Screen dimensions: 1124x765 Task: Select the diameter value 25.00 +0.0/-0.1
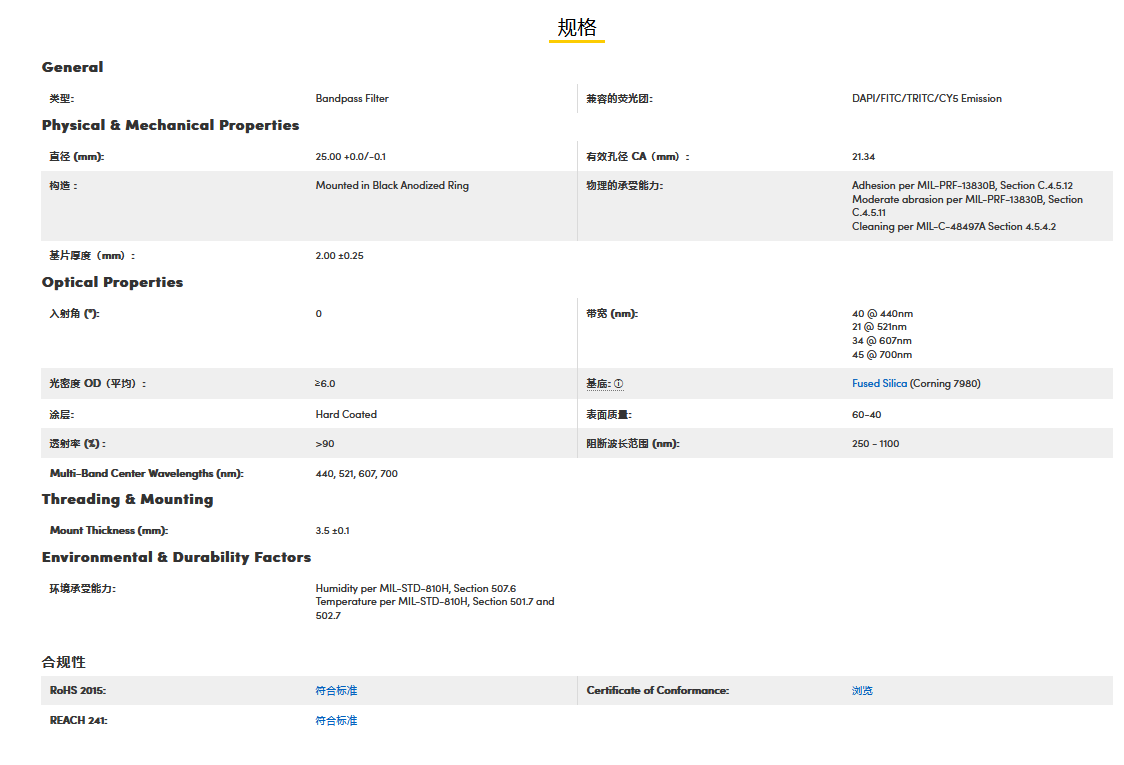(x=351, y=156)
